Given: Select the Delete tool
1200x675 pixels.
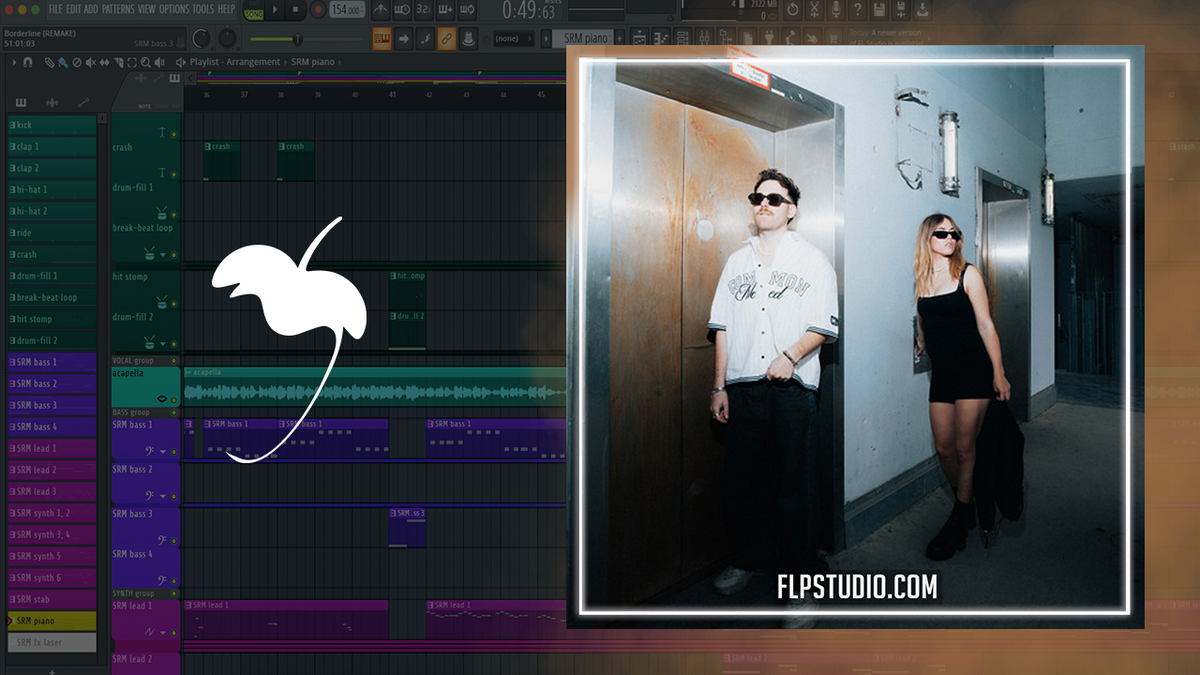Looking at the screenshot, I should (77, 62).
